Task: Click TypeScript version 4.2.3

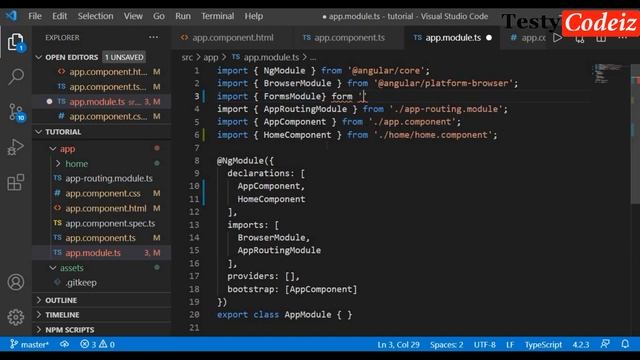Action: click(x=580, y=344)
